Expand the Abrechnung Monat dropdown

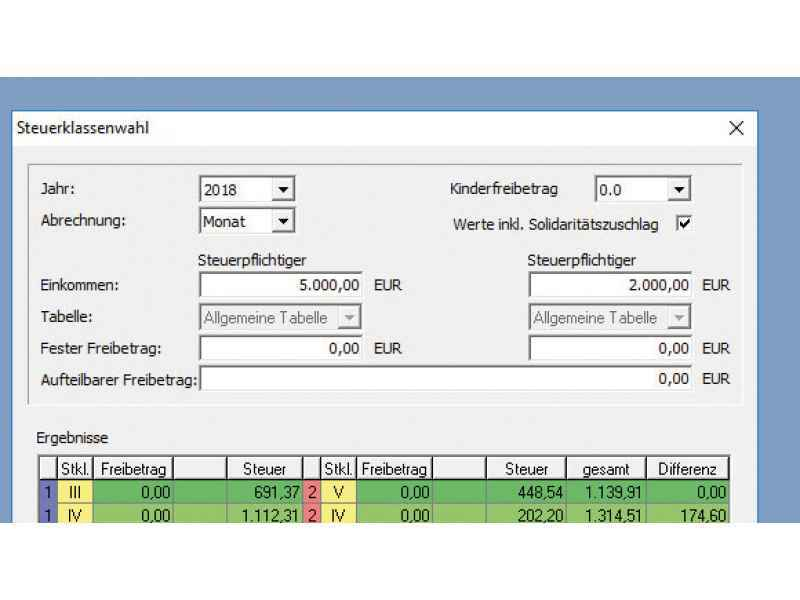click(x=283, y=221)
